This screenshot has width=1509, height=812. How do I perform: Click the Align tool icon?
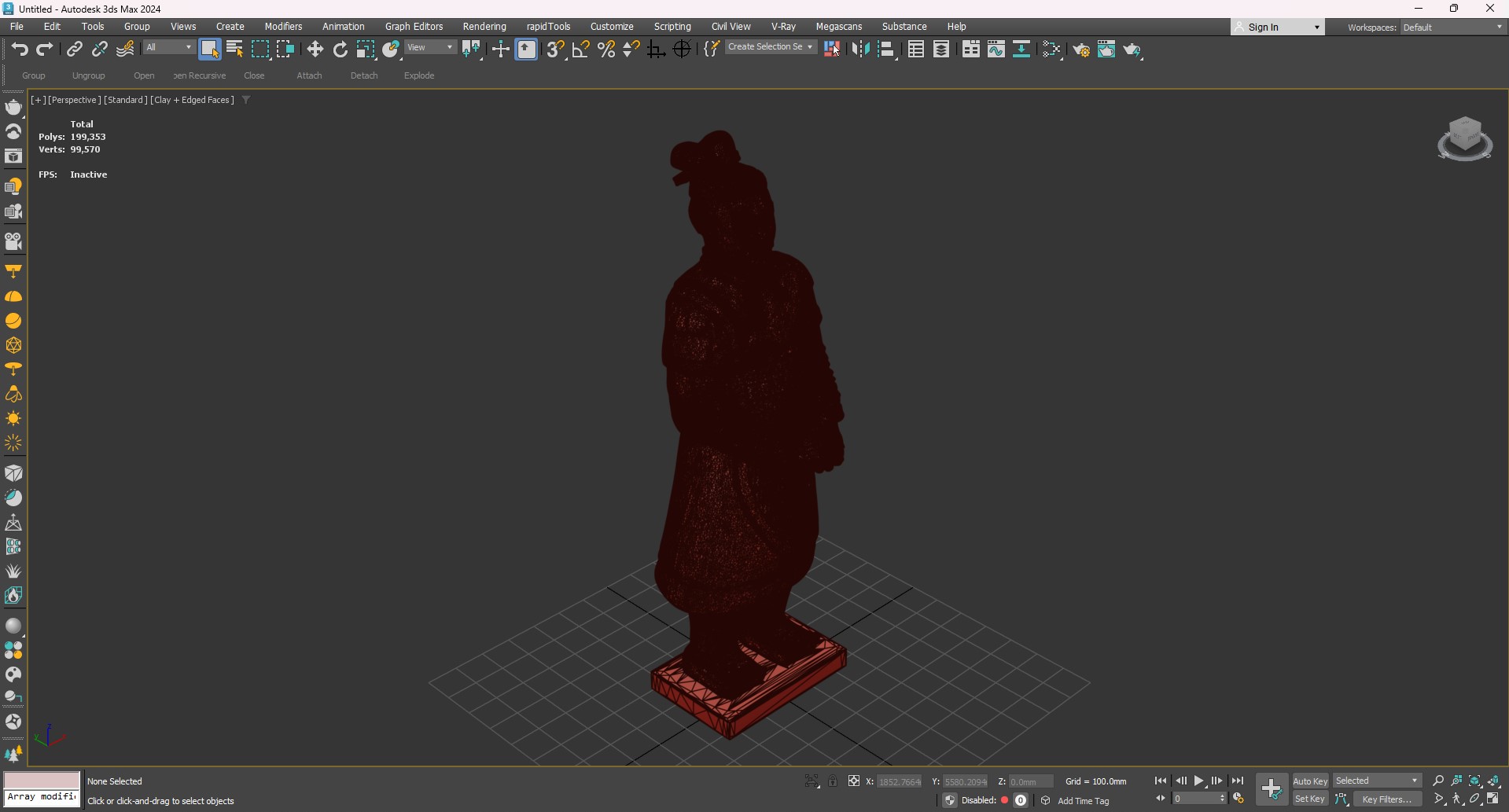886,50
